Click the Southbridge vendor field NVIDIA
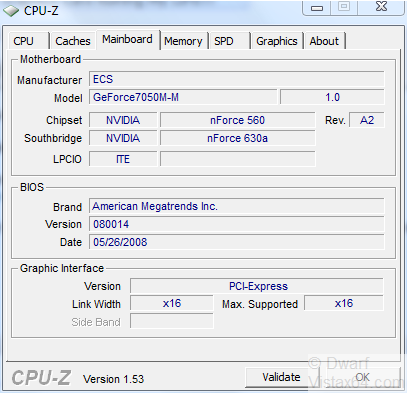Screen dimensions: 407x393 click(x=123, y=138)
